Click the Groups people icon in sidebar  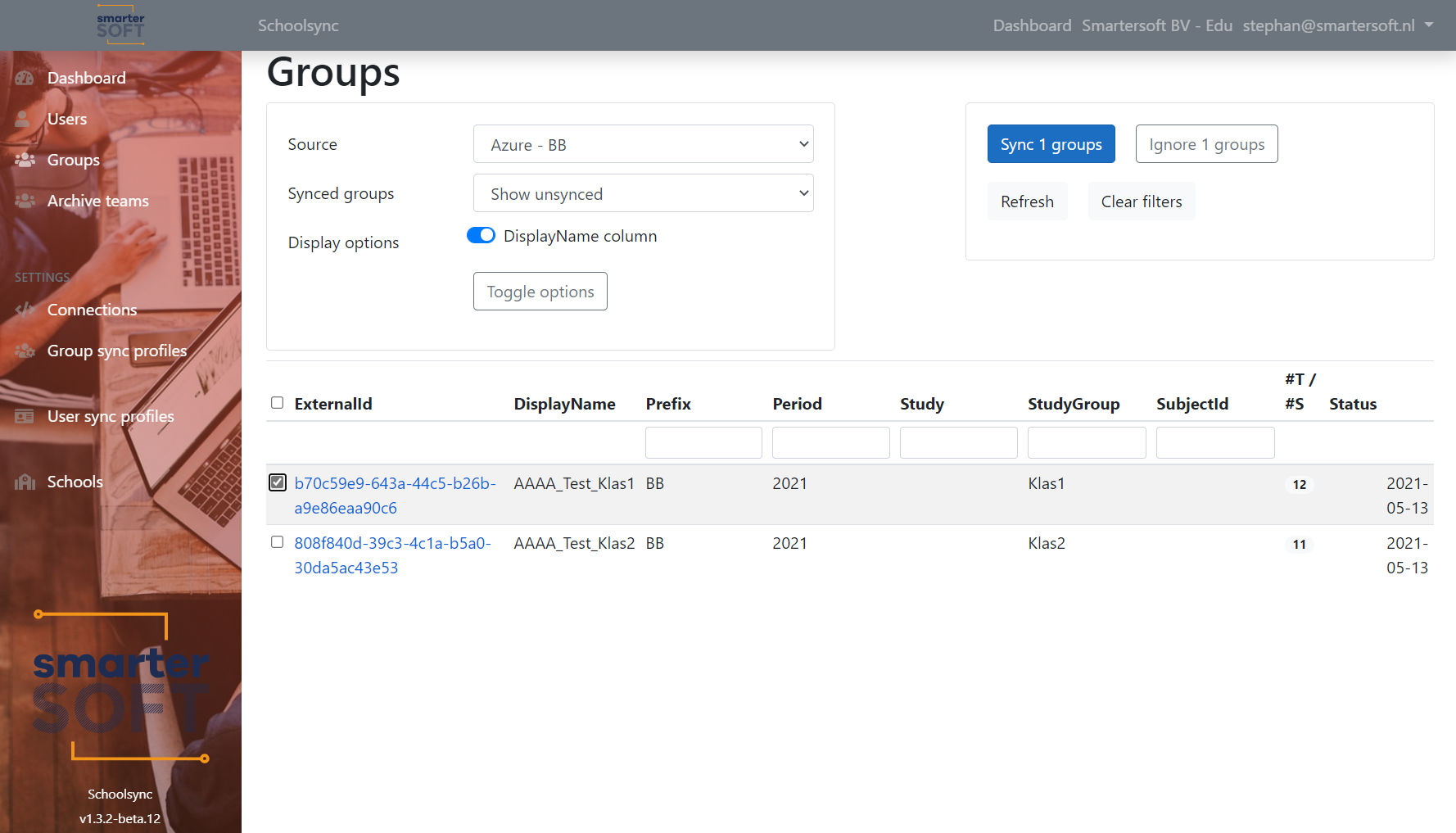(25, 160)
